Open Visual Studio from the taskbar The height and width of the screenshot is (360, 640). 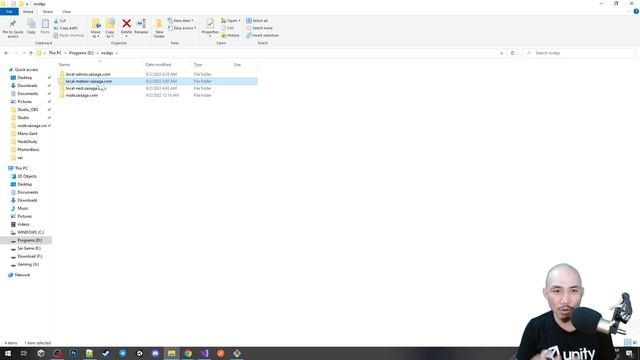pos(204,353)
